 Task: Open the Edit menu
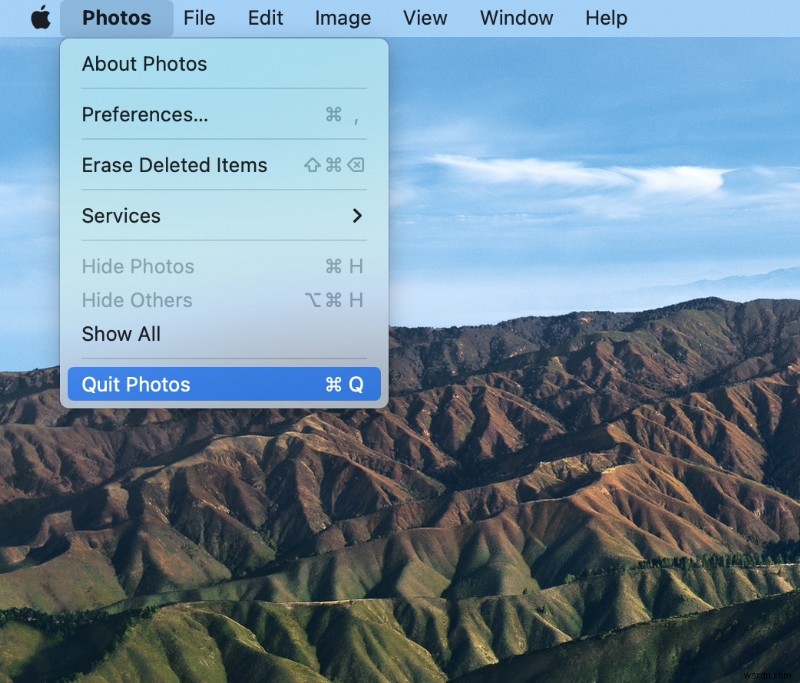[x=264, y=17]
